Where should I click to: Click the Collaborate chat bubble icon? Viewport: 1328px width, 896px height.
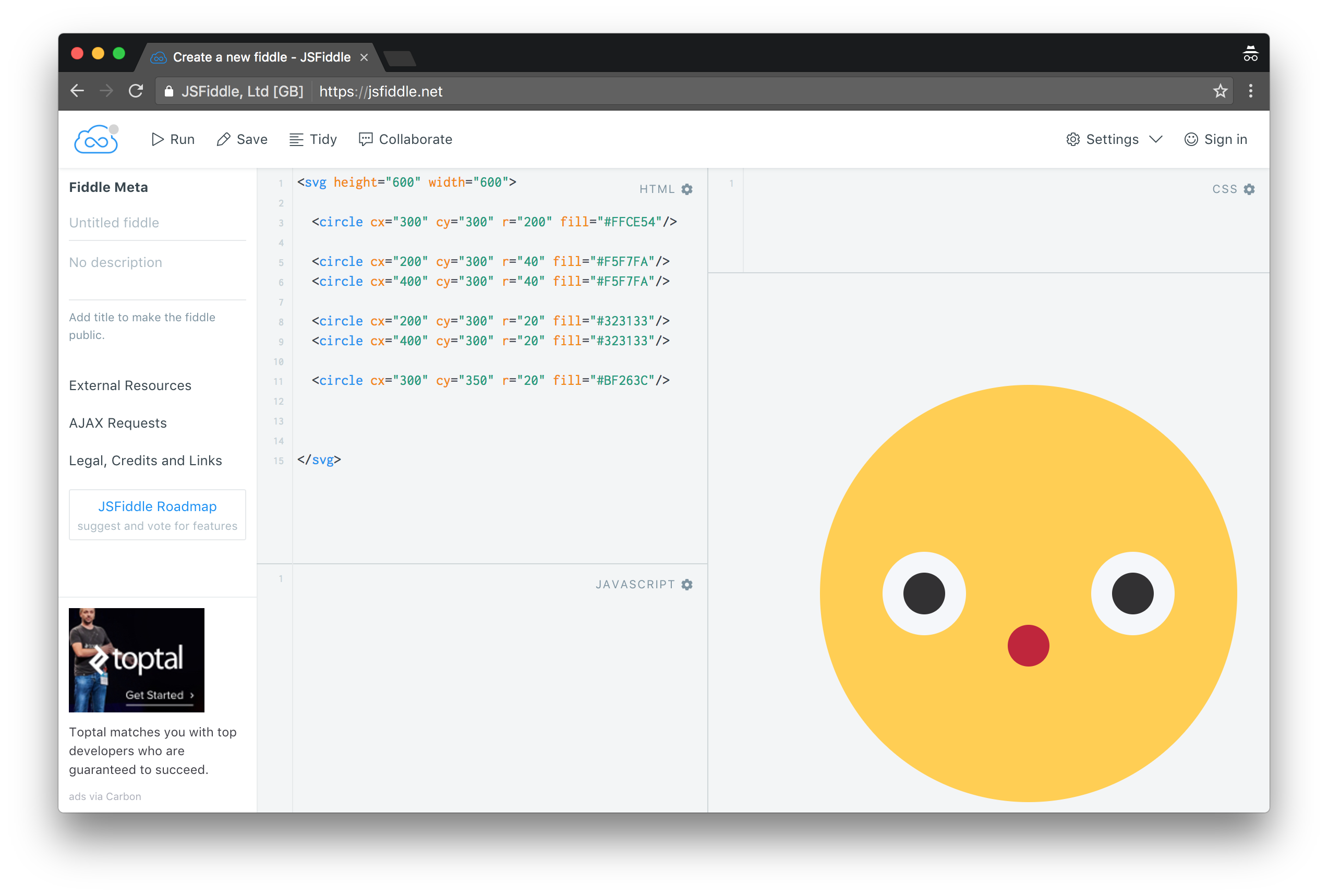tap(366, 139)
